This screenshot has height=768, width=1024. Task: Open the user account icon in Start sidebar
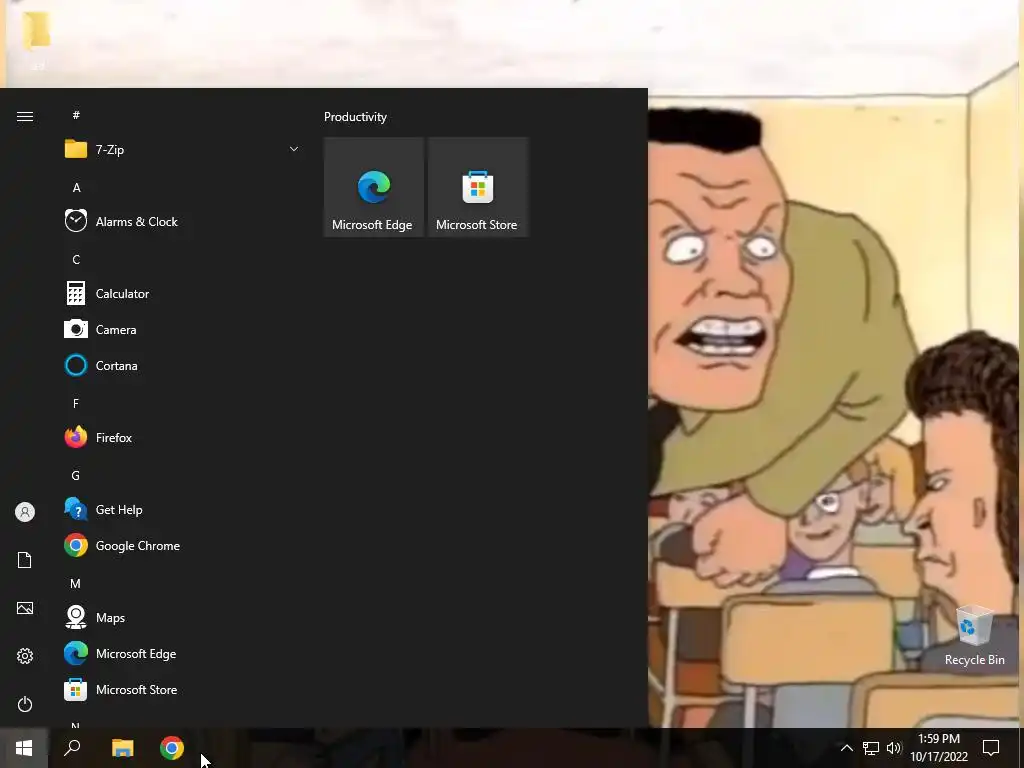tap(25, 512)
